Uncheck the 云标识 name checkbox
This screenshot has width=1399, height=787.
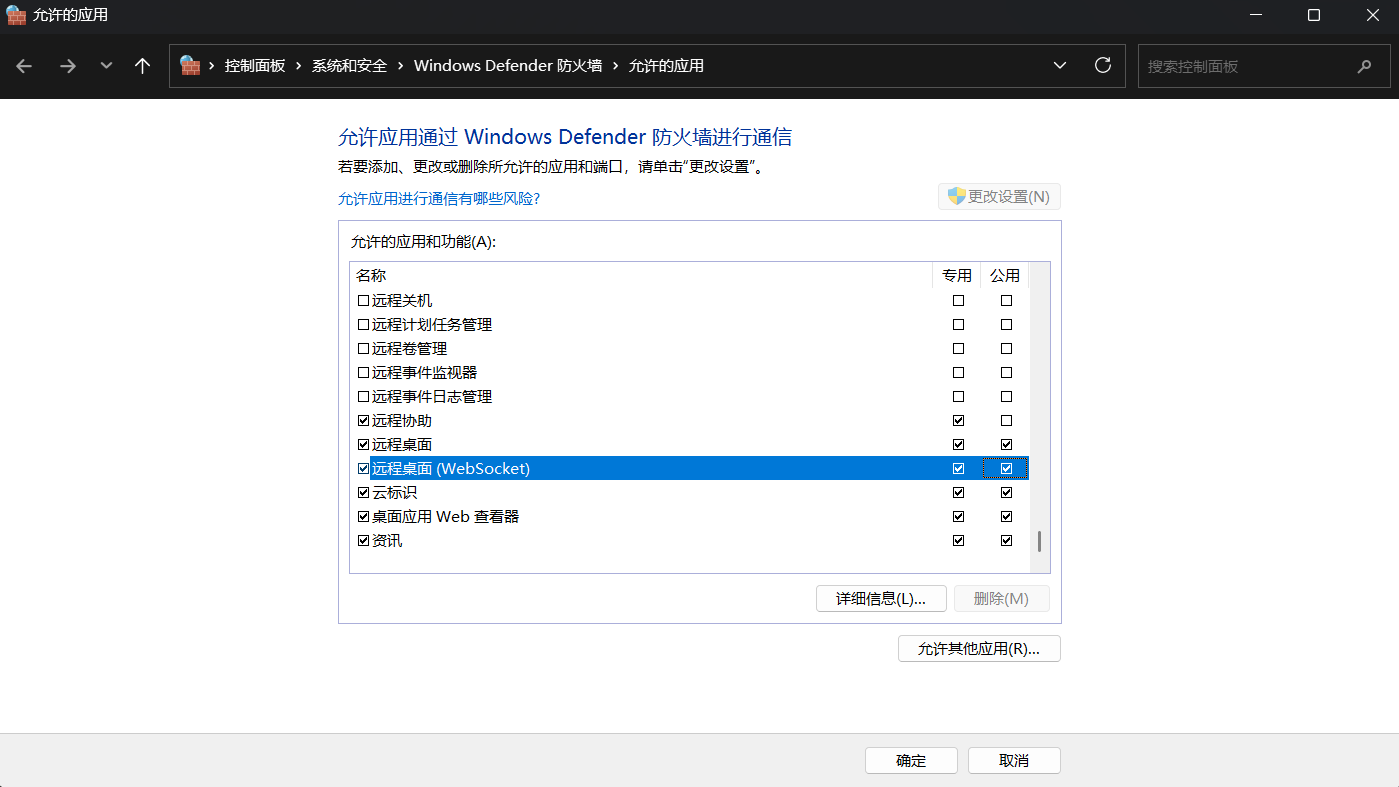tap(364, 493)
